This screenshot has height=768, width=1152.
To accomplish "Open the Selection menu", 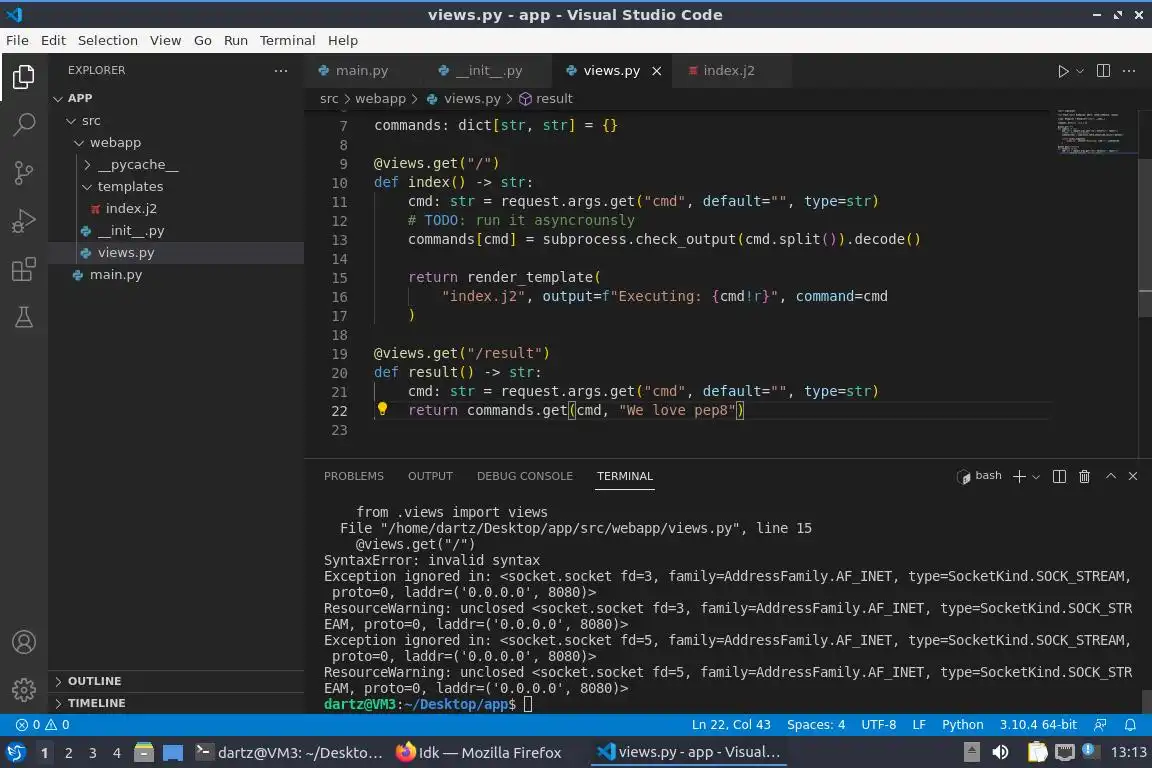I will coord(107,40).
